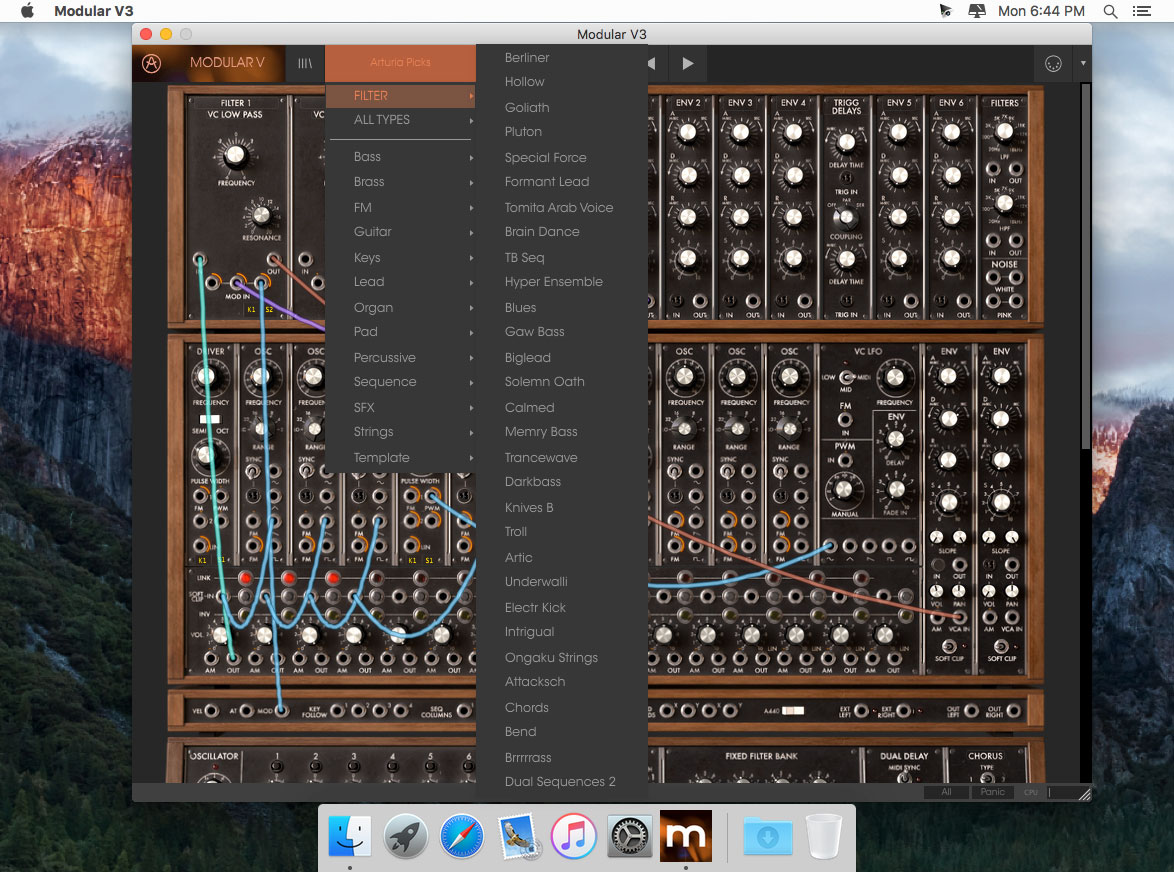Image resolution: width=1174 pixels, height=872 pixels.
Task: Open the toolbar dropdown arrow at far right
Action: pyautogui.click(x=1083, y=64)
